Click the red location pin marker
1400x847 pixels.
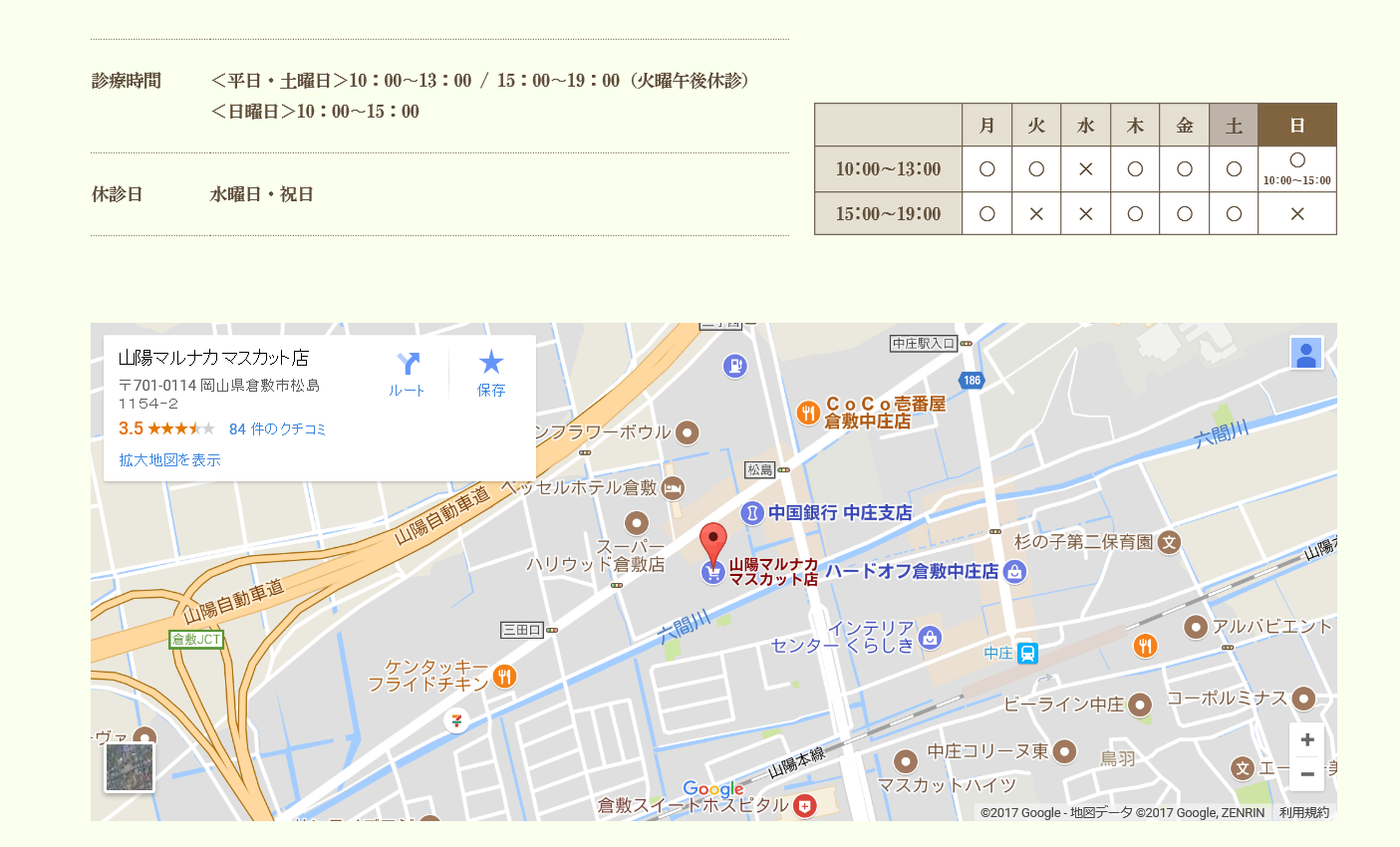point(712,544)
